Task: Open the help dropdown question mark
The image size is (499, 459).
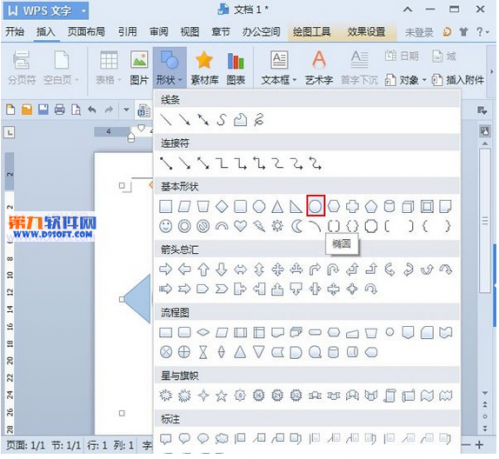Action: click(x=482, y=32)
